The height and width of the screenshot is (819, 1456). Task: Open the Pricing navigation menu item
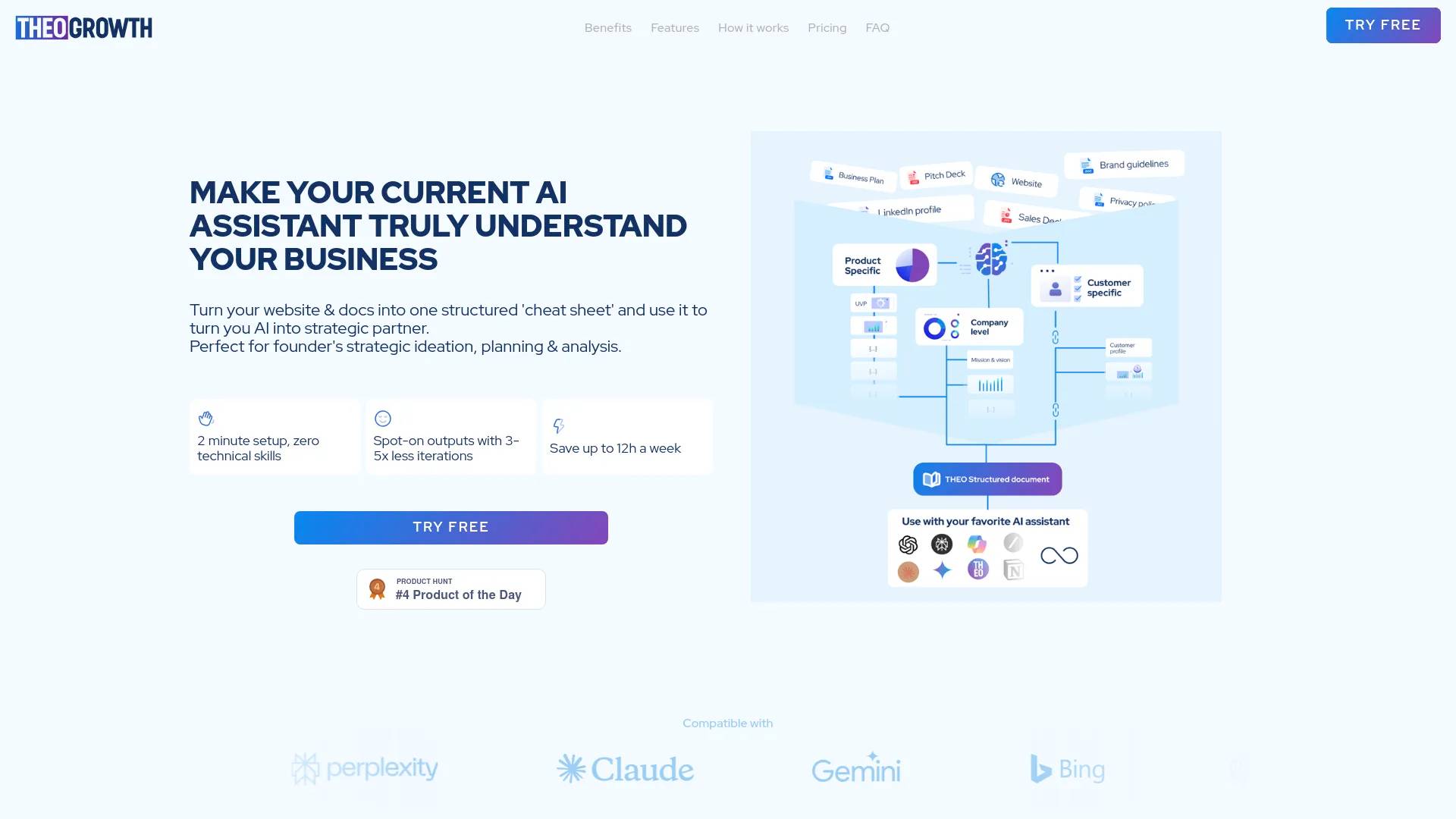pyautogui.click(x=826, y=27)
